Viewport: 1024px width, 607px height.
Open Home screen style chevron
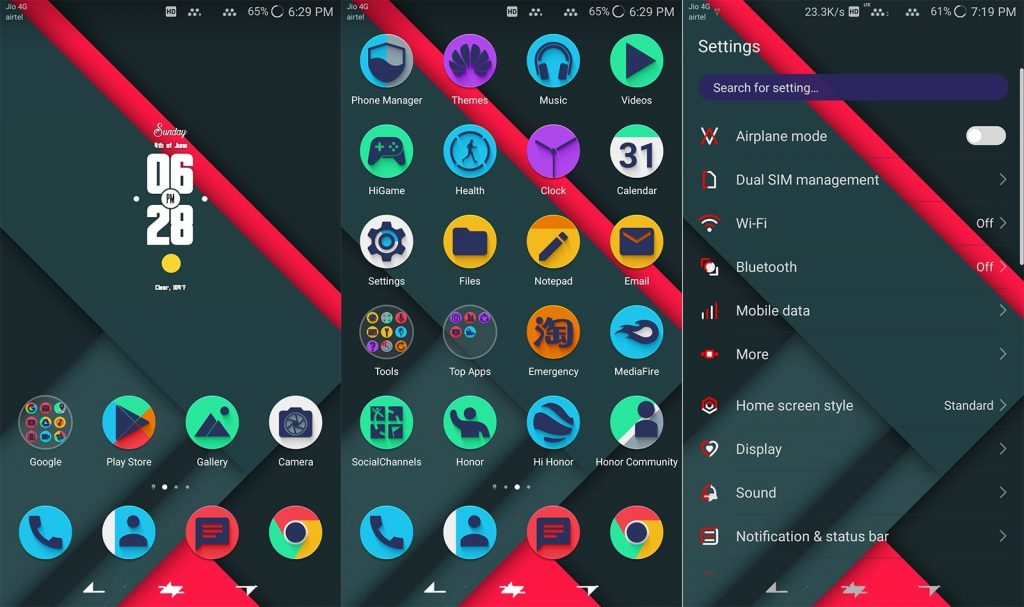pyautogui.click(x=1002, y=405)
